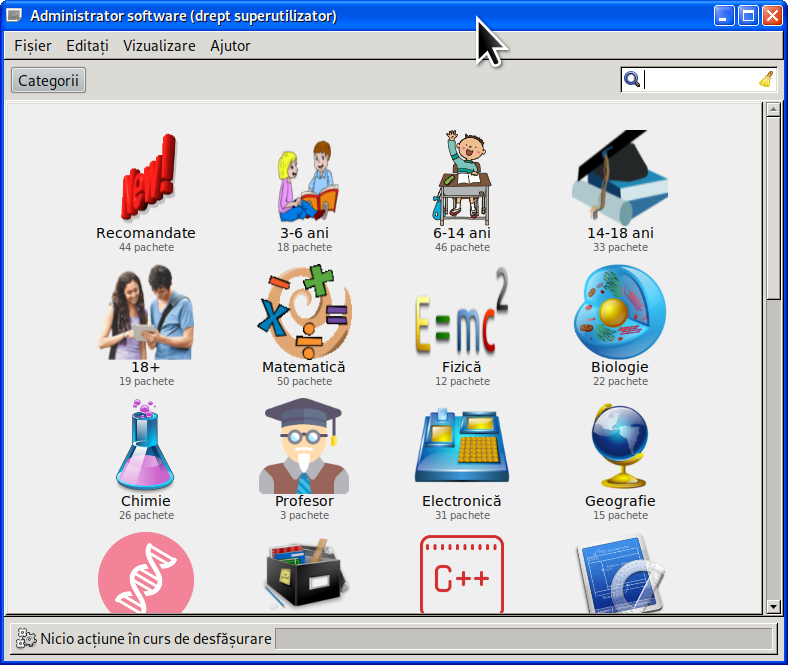
Task: Select the "50 pachete" text
Action: (x=305, y=382)
